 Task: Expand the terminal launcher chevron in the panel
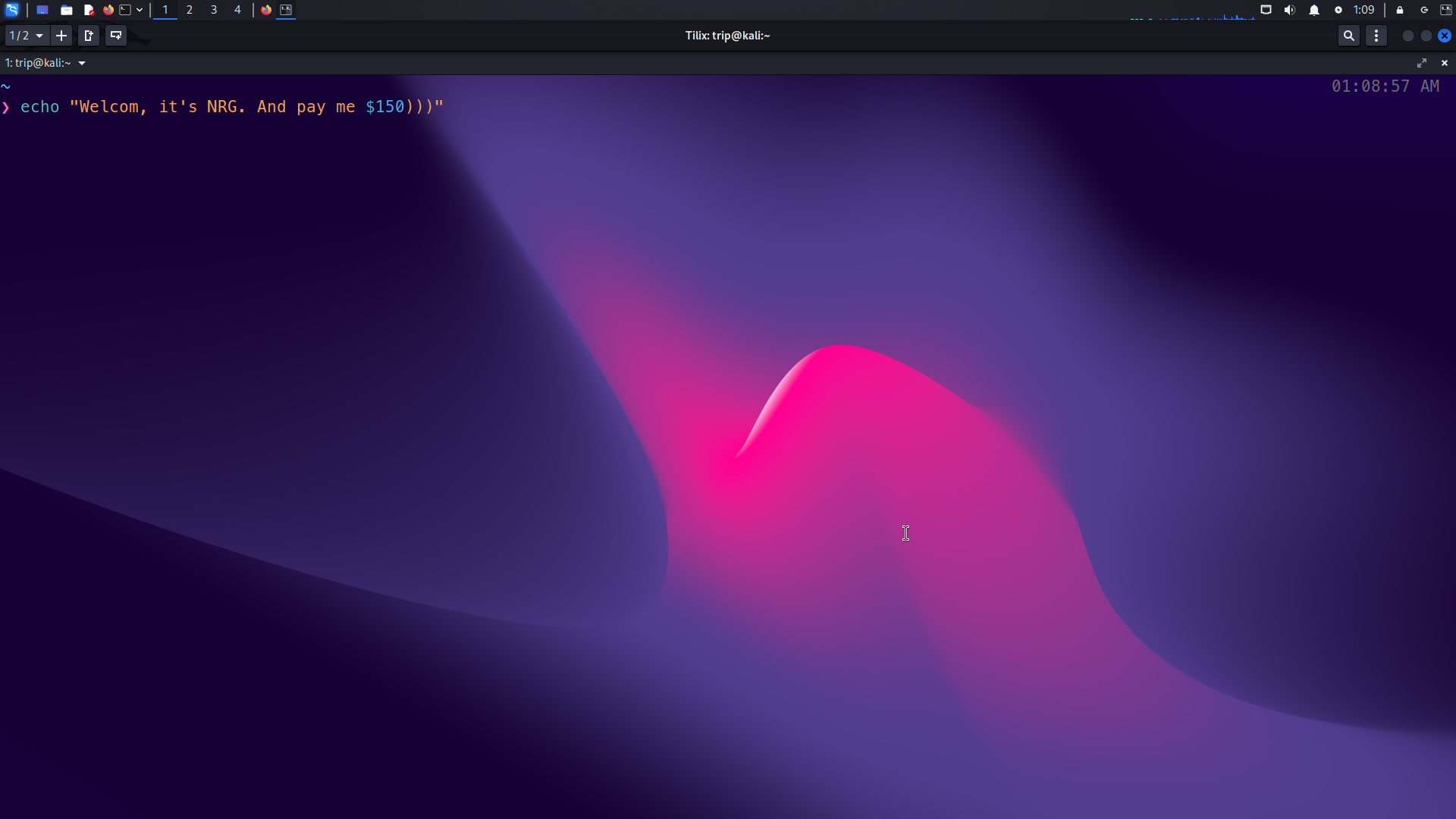(140, 10)
